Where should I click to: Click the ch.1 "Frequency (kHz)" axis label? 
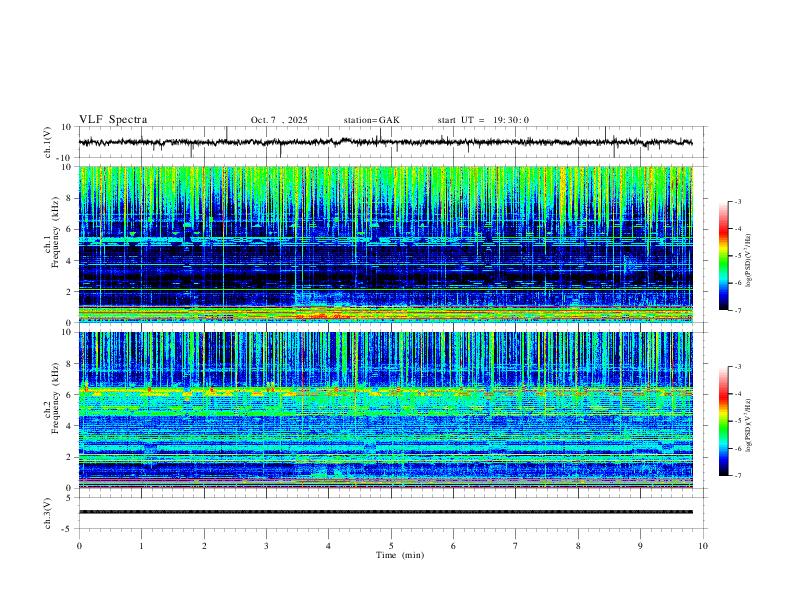tap(55, 232)
